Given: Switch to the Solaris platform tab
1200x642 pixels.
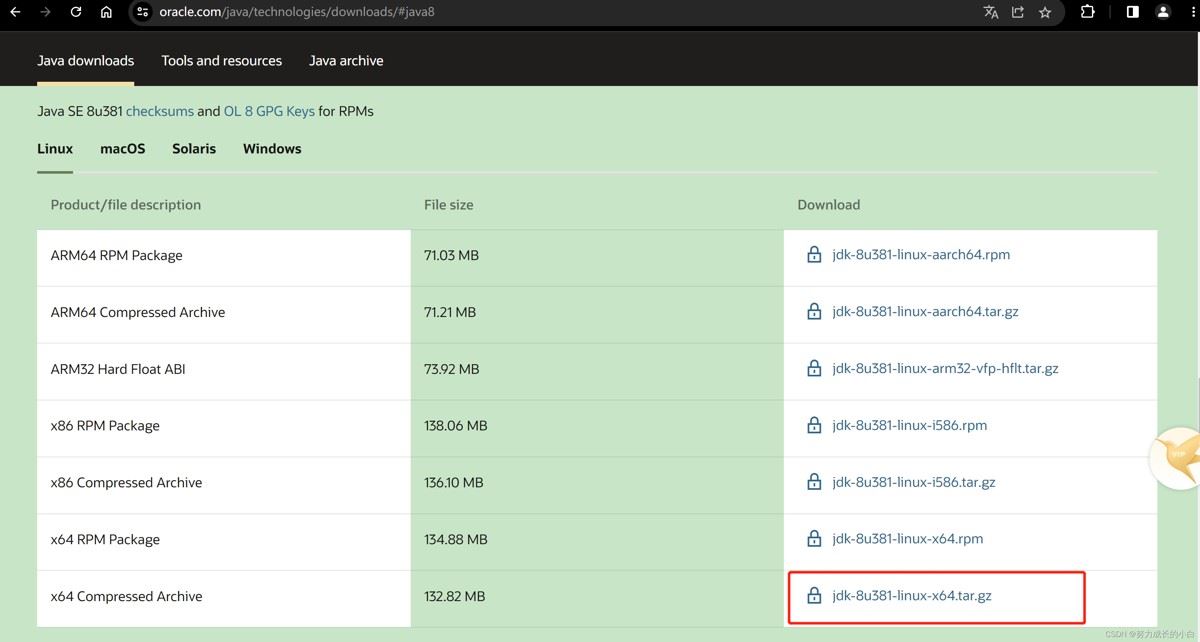Looking at the screenshot, I should (194, 149).
